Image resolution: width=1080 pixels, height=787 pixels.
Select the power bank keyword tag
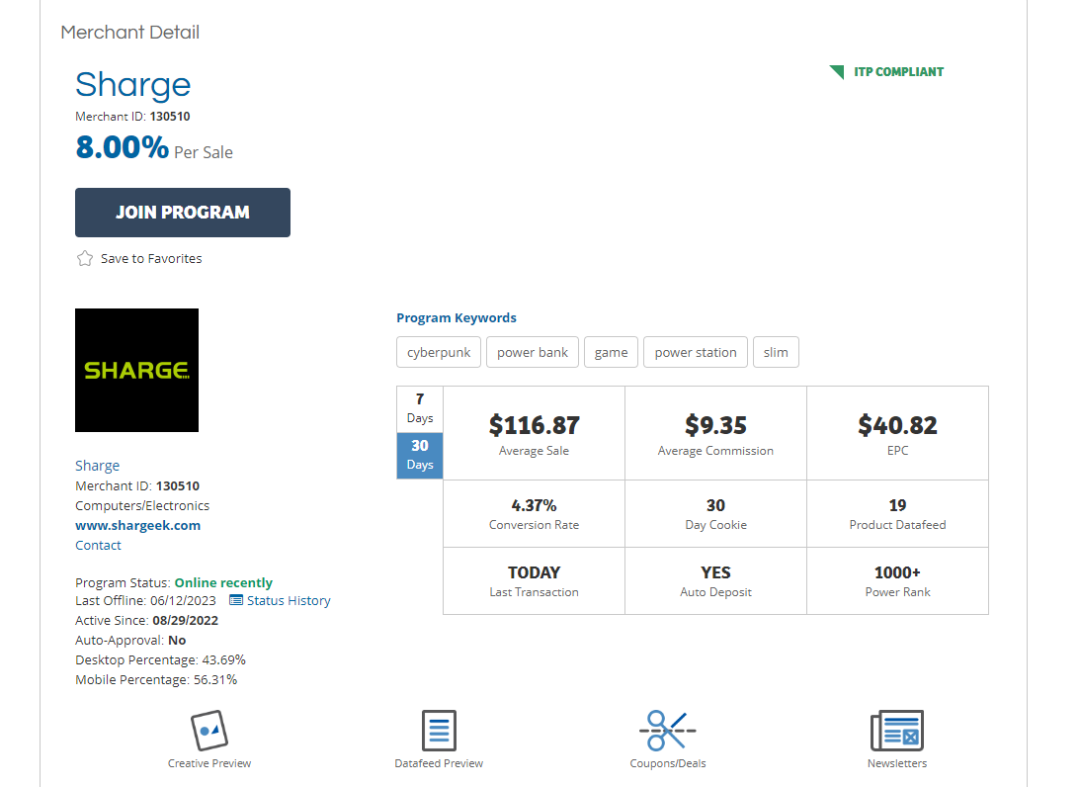coord(532,353)
